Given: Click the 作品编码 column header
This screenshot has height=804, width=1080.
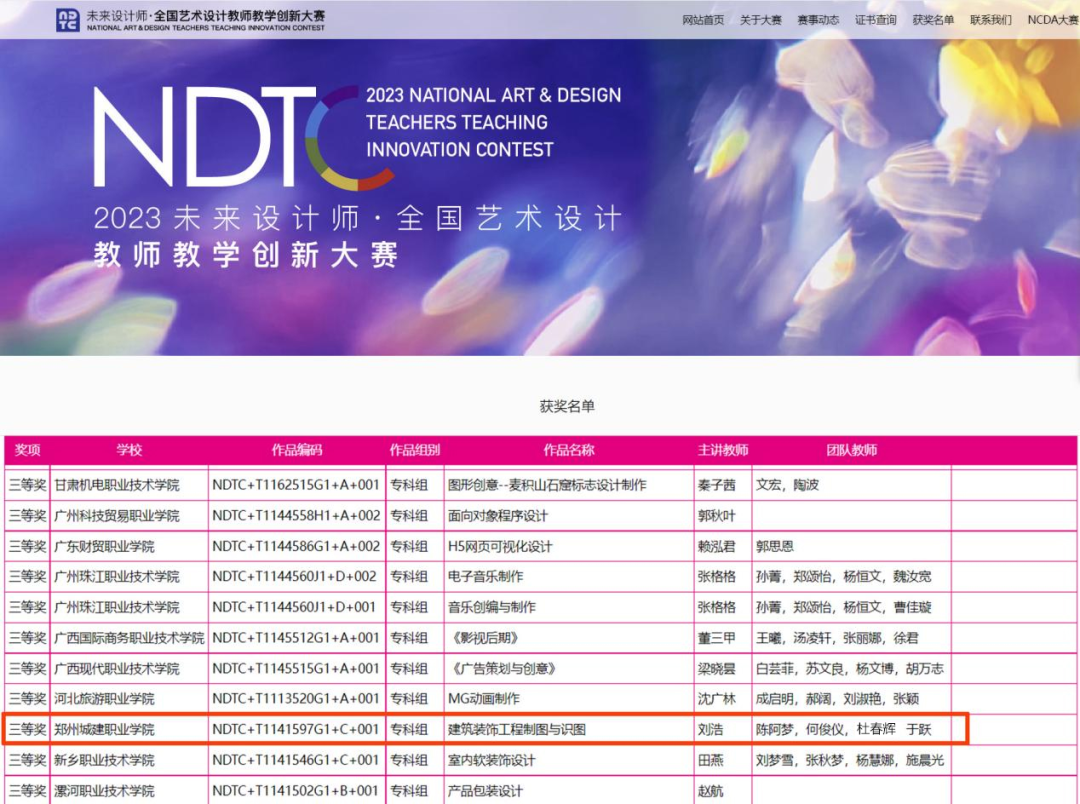Looking at the screenshot, I should tap(297, 450).
